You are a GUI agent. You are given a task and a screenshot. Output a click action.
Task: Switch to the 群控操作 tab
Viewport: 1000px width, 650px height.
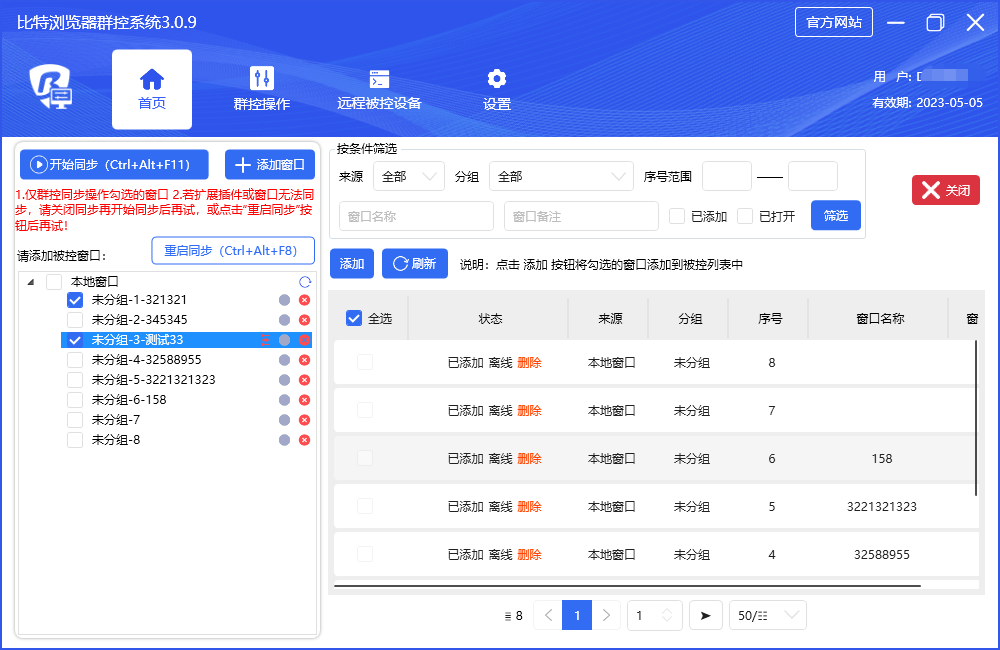262,88
